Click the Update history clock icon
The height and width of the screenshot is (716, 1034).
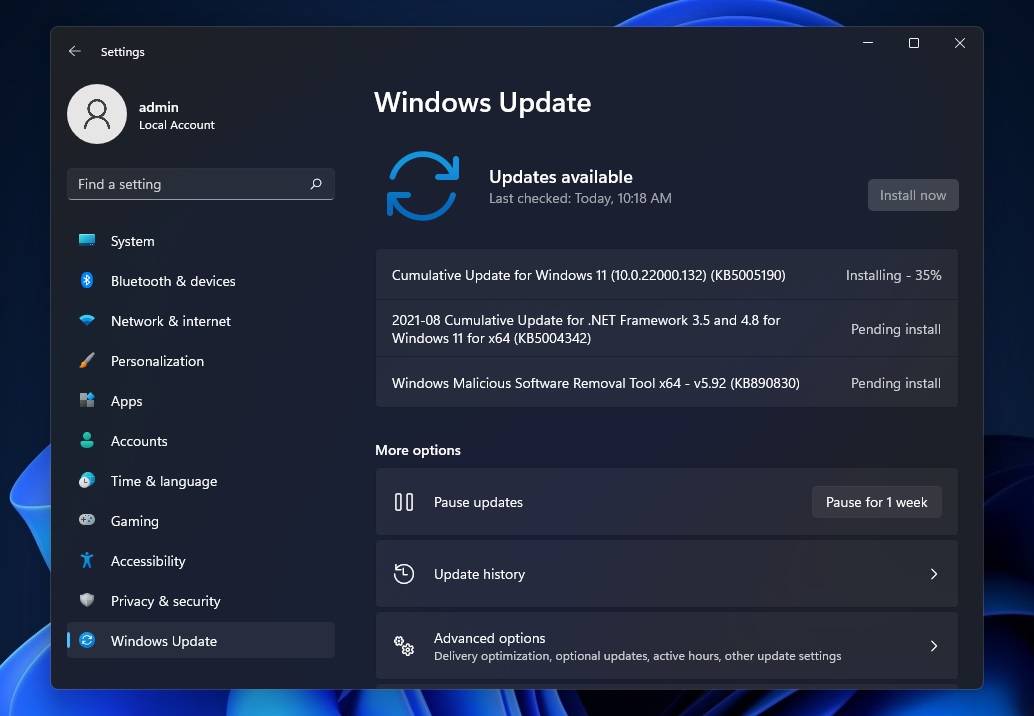coord(404,574)
